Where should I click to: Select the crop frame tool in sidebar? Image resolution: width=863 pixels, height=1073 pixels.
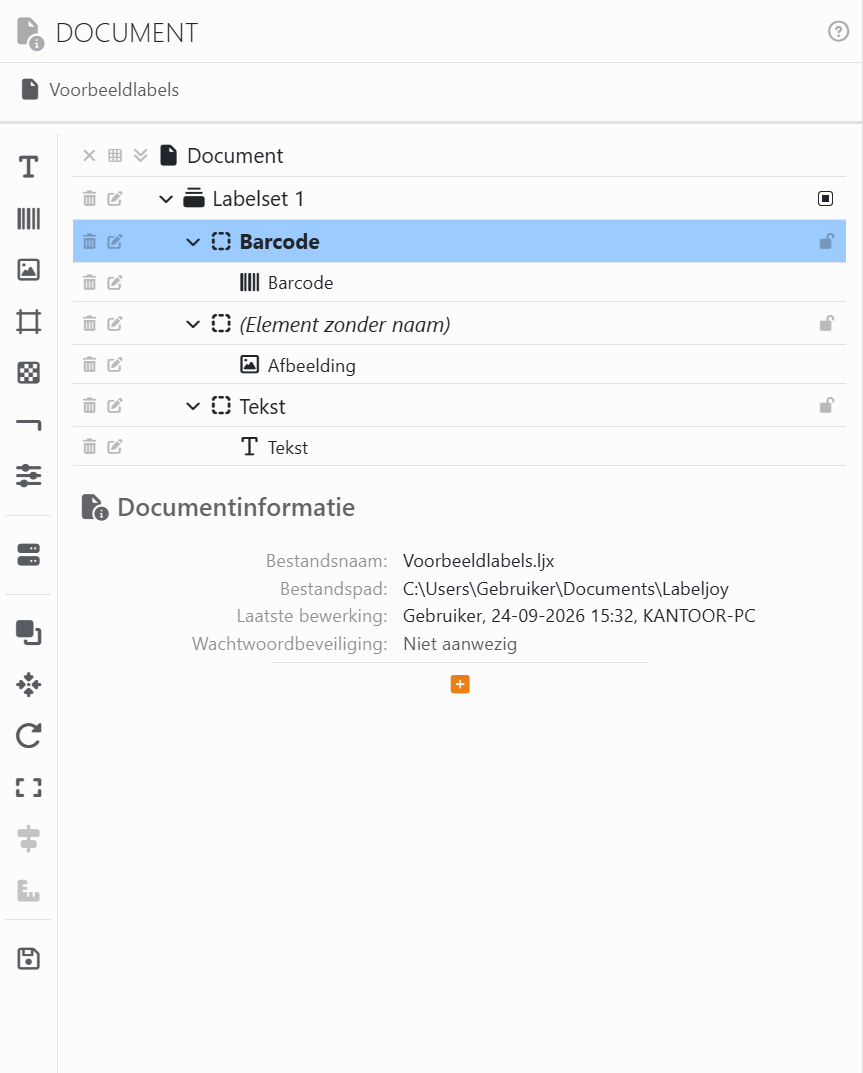point(28,321)
